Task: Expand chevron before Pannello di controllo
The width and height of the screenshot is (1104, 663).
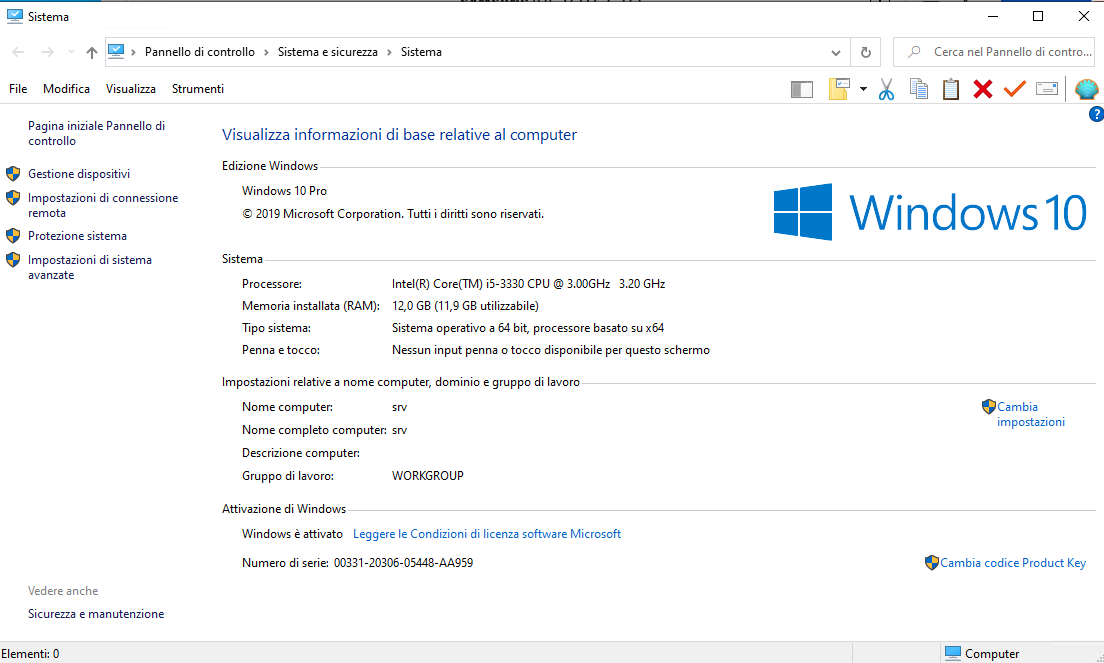Action: 133,52
